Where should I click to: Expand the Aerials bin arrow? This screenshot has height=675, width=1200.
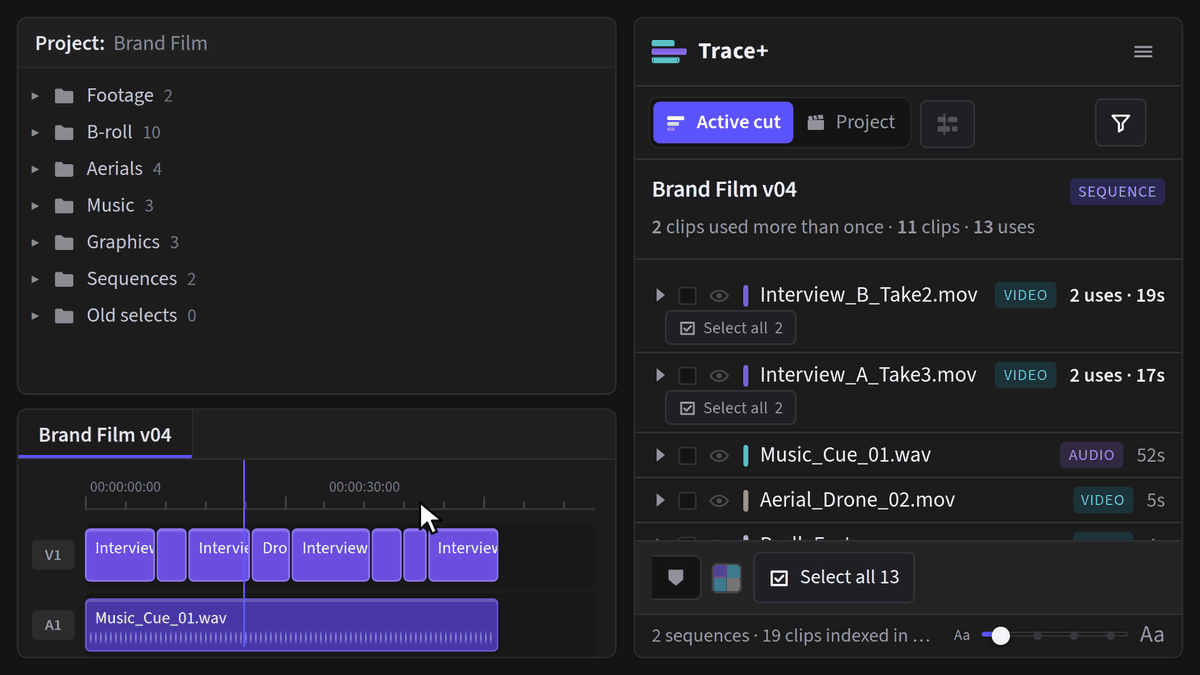coord(35,169)
